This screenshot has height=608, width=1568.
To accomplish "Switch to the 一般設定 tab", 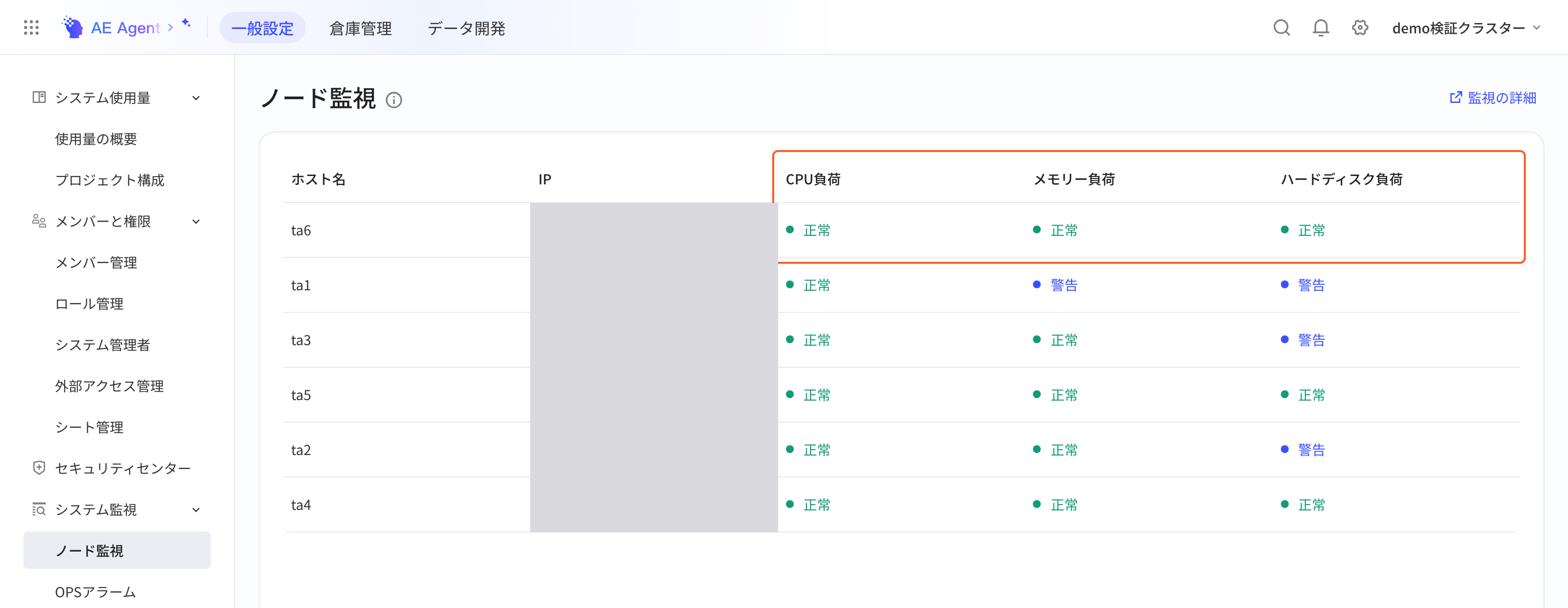I will [262, 28].
